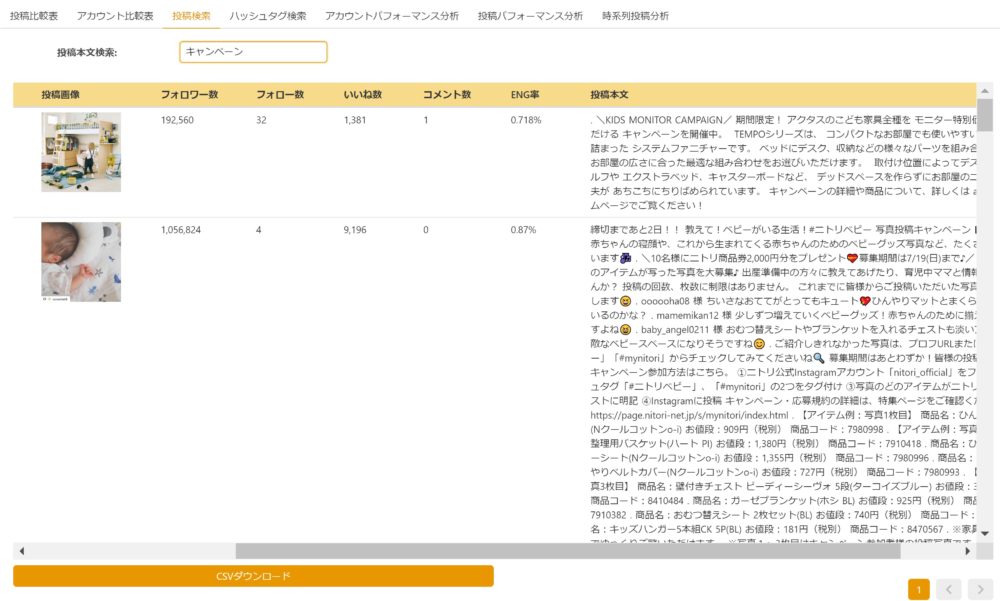Screen dimensions: 1000x601
Task: Switch to アカウント比較表 tab
Action: pos(115,16)
